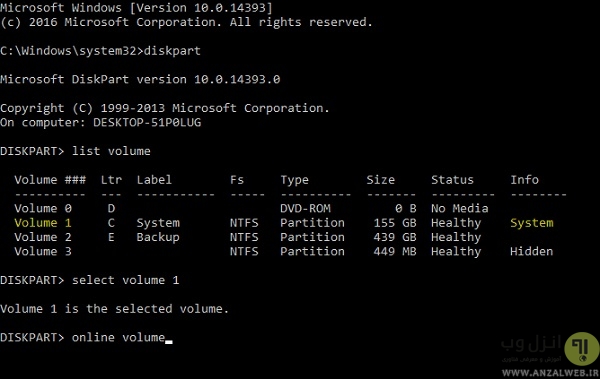
Task: Click the '439 GB' size value
Action: (395, 237)
